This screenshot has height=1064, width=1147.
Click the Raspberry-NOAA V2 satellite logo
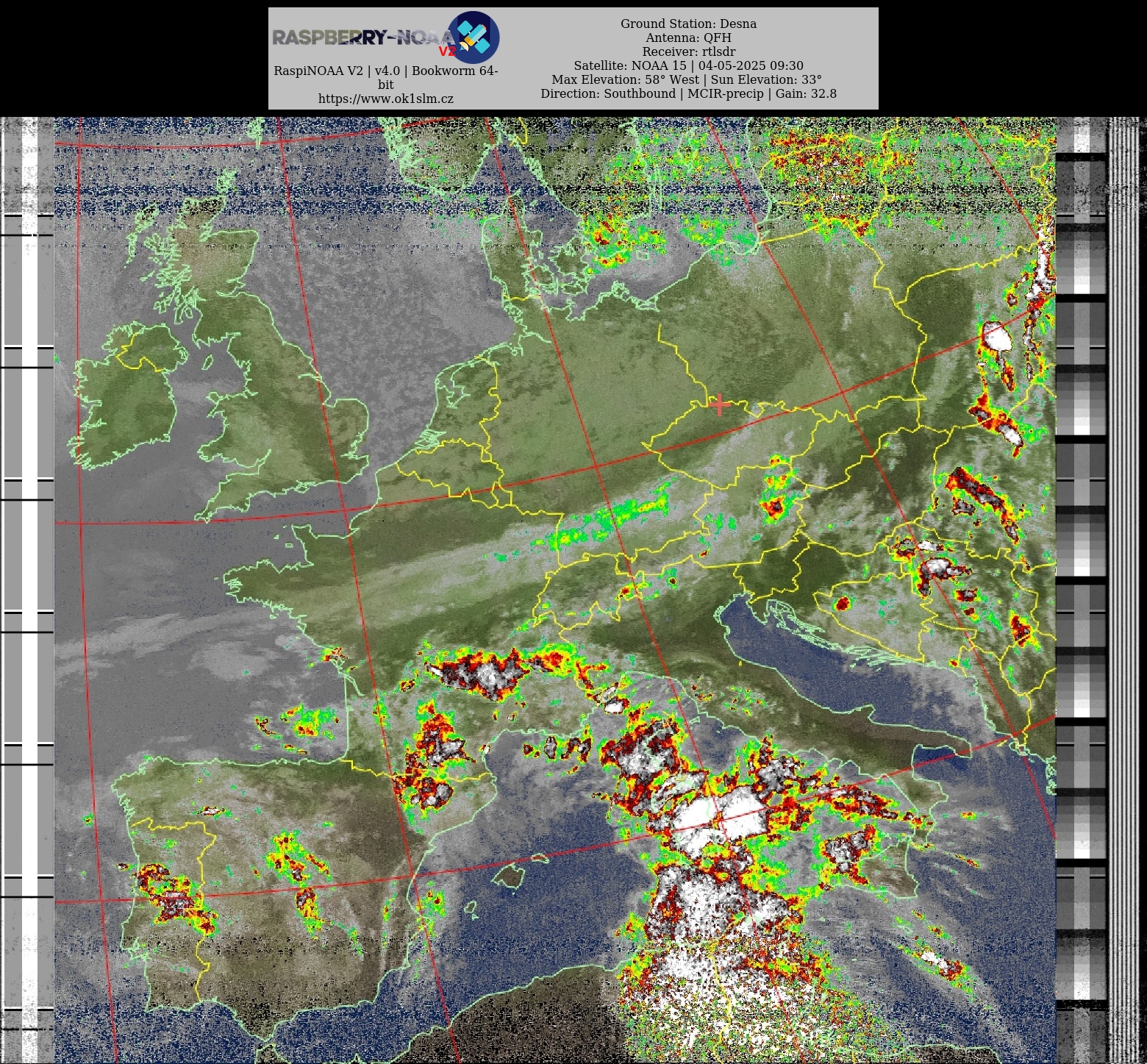[x=386, y=37]
